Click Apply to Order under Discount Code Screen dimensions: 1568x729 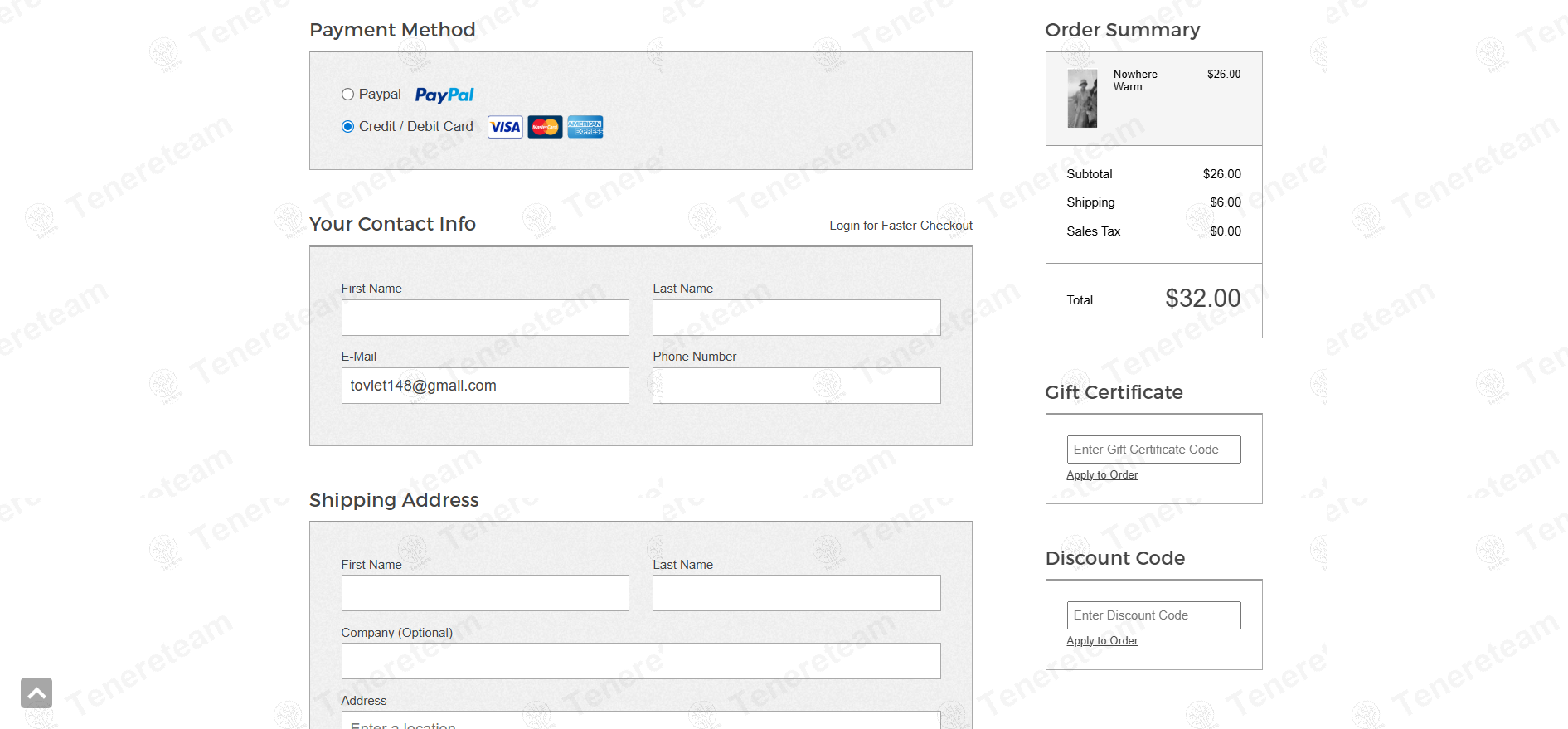click(1102, 641)
